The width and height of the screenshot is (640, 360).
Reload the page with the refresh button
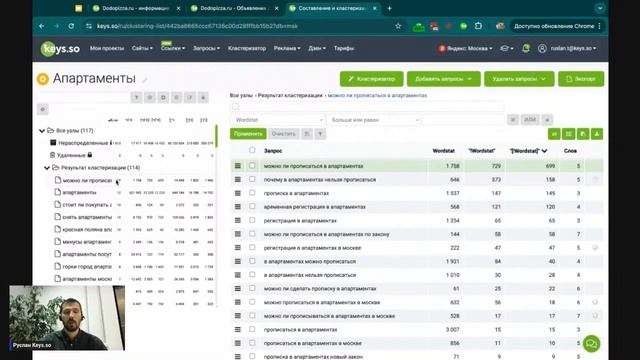pyautogui.click(x=71, y=26)
